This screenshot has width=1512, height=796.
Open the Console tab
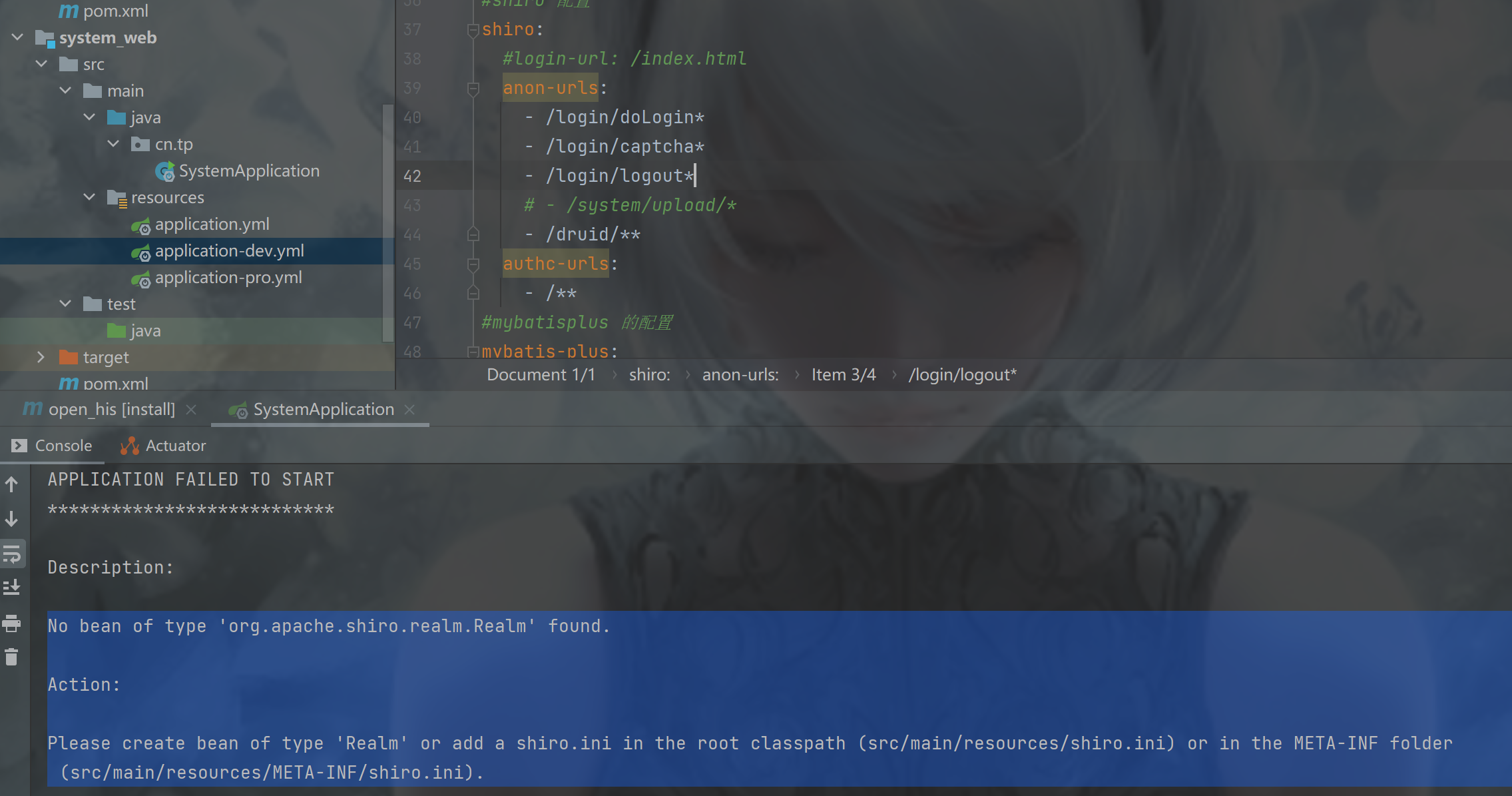(x=52, y=446)
